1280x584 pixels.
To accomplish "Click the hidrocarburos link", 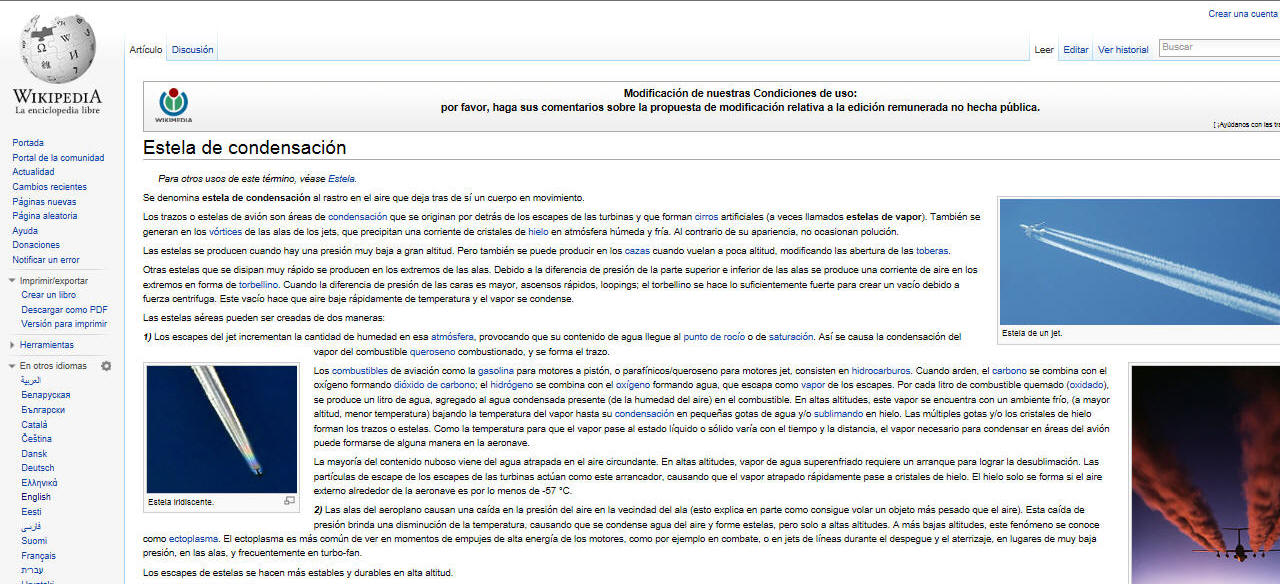I will pos(881,371).
